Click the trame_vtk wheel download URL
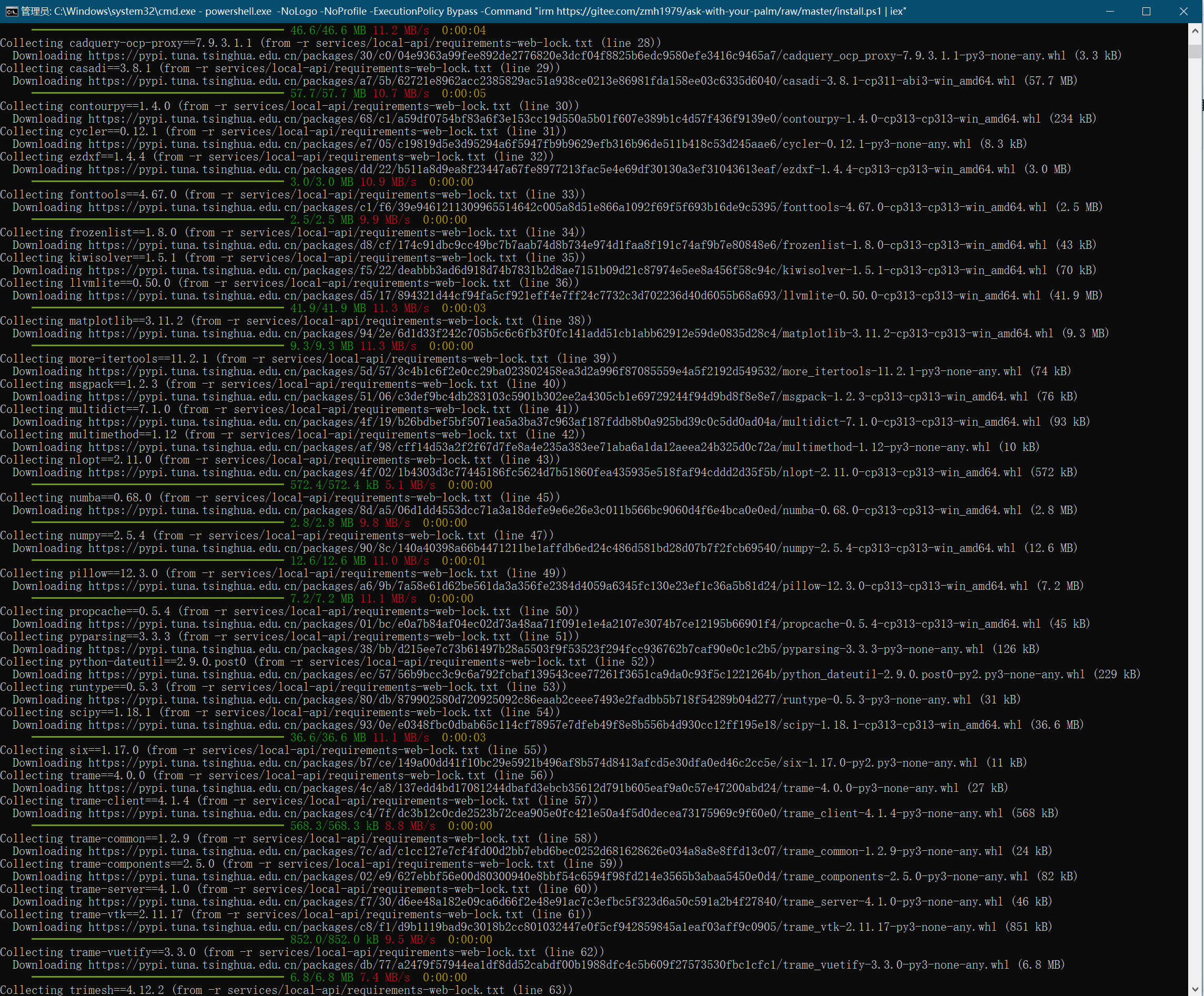Image resolution: width=1204 pixels, height=996 pixels. [x=542, y=927]
